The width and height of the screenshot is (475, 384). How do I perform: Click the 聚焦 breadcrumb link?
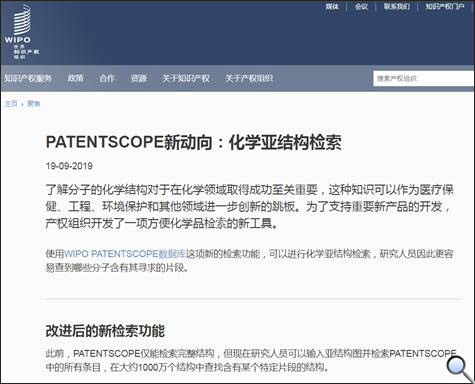[33, 104]
